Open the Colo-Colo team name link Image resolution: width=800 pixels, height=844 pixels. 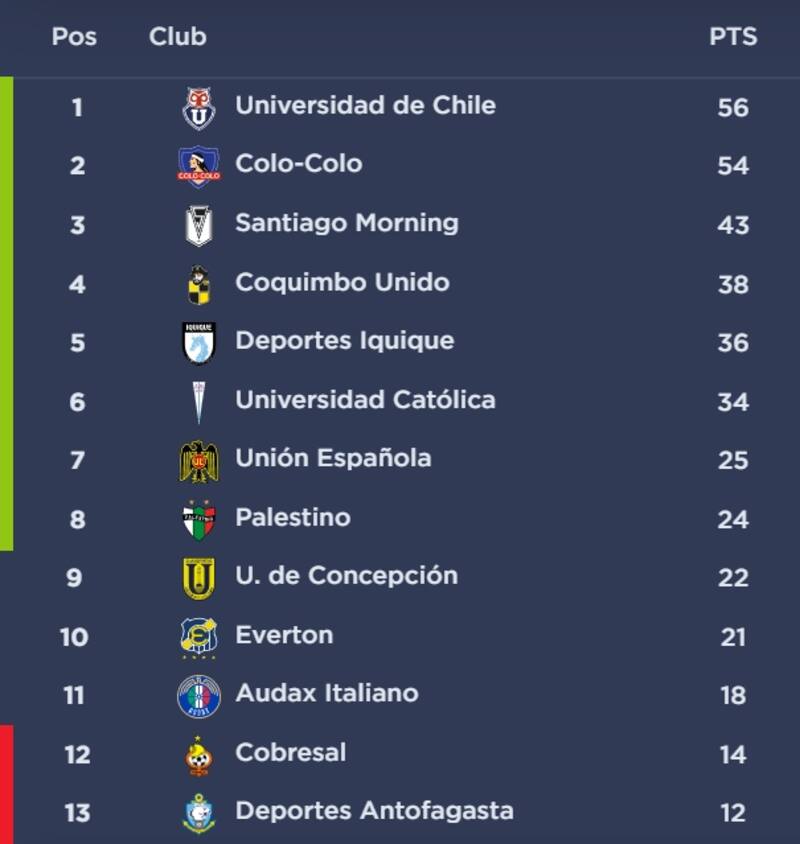coord(298,163)
